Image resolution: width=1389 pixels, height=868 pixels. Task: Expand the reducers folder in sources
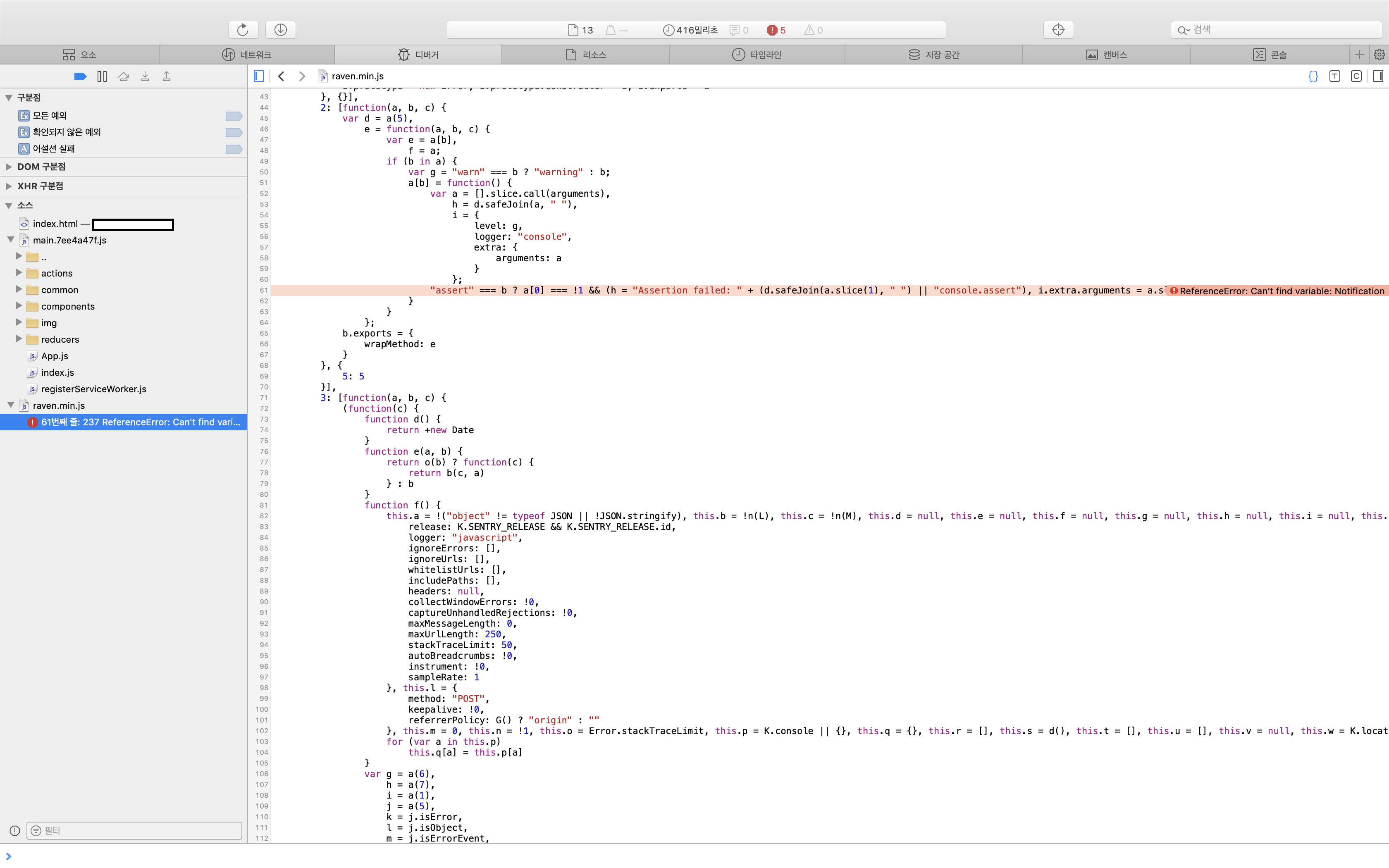[19, 339]
